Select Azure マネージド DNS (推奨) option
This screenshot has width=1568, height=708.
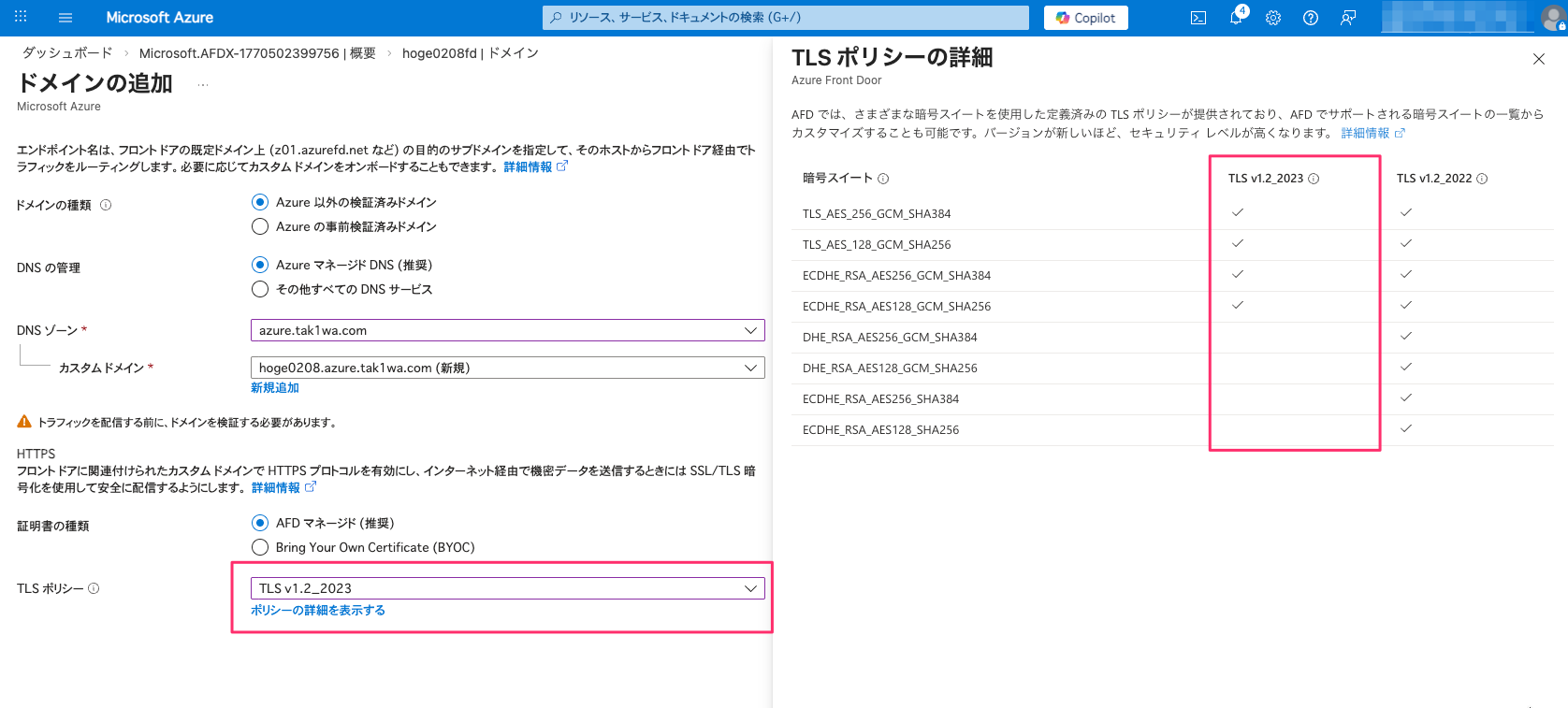click(x=342, y=265)
